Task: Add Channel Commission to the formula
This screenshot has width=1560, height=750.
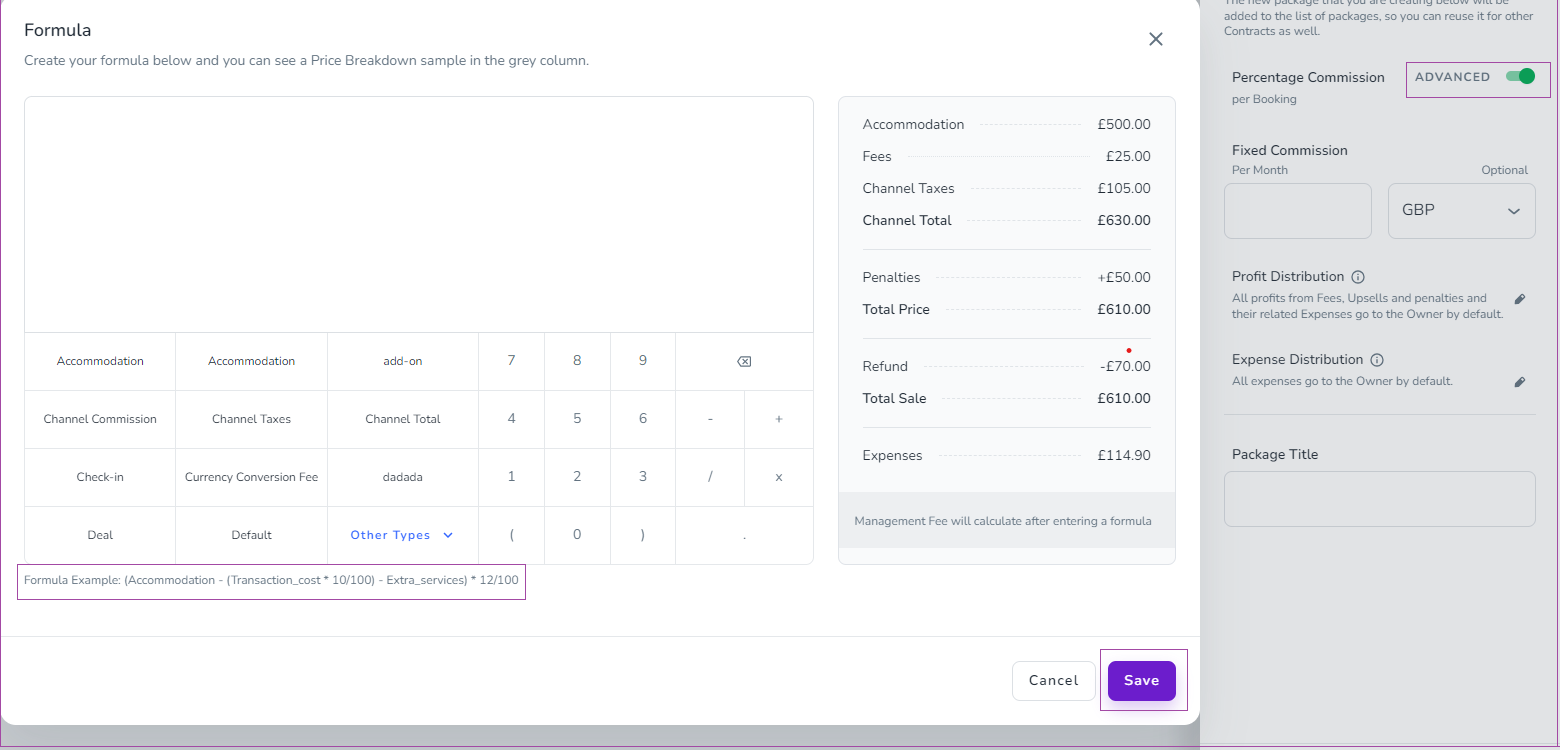Action: click(100, 420)
